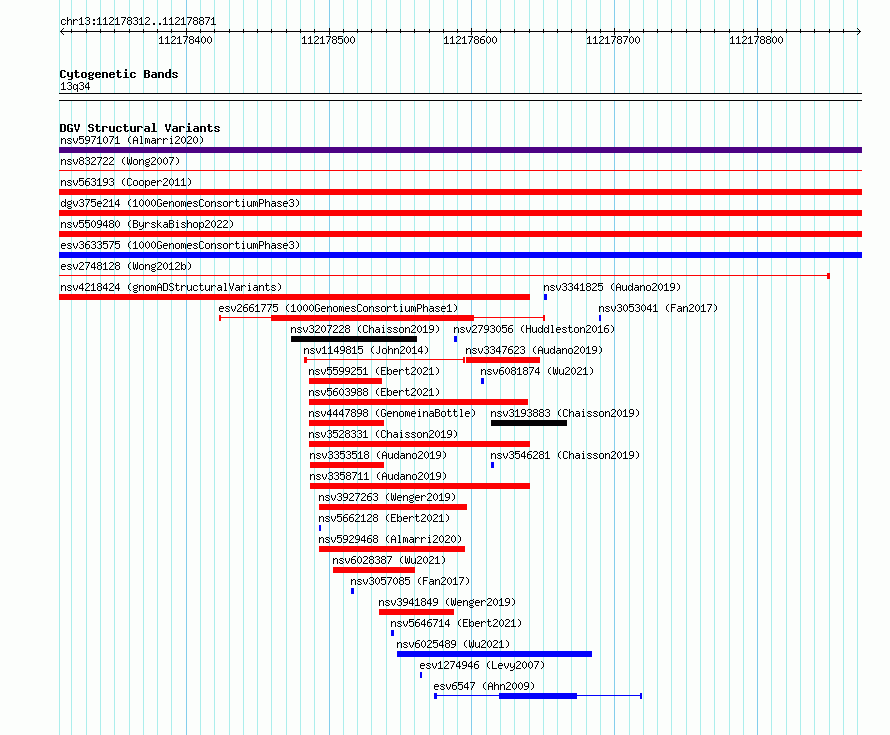
Task: Open esv1274946 (Levy2007) label
Action: [482, 665]
